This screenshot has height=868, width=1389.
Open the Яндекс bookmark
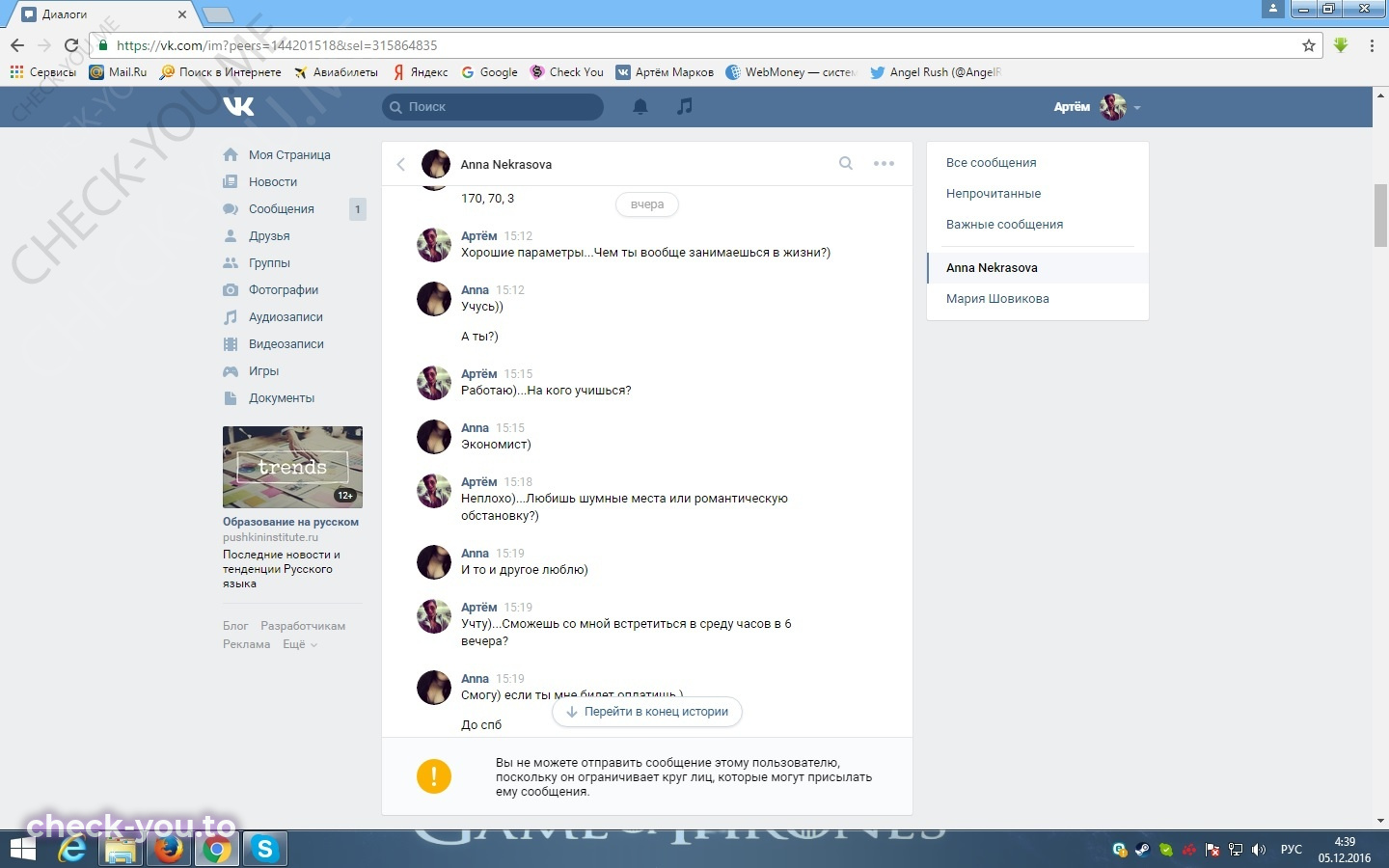(420, 72)
